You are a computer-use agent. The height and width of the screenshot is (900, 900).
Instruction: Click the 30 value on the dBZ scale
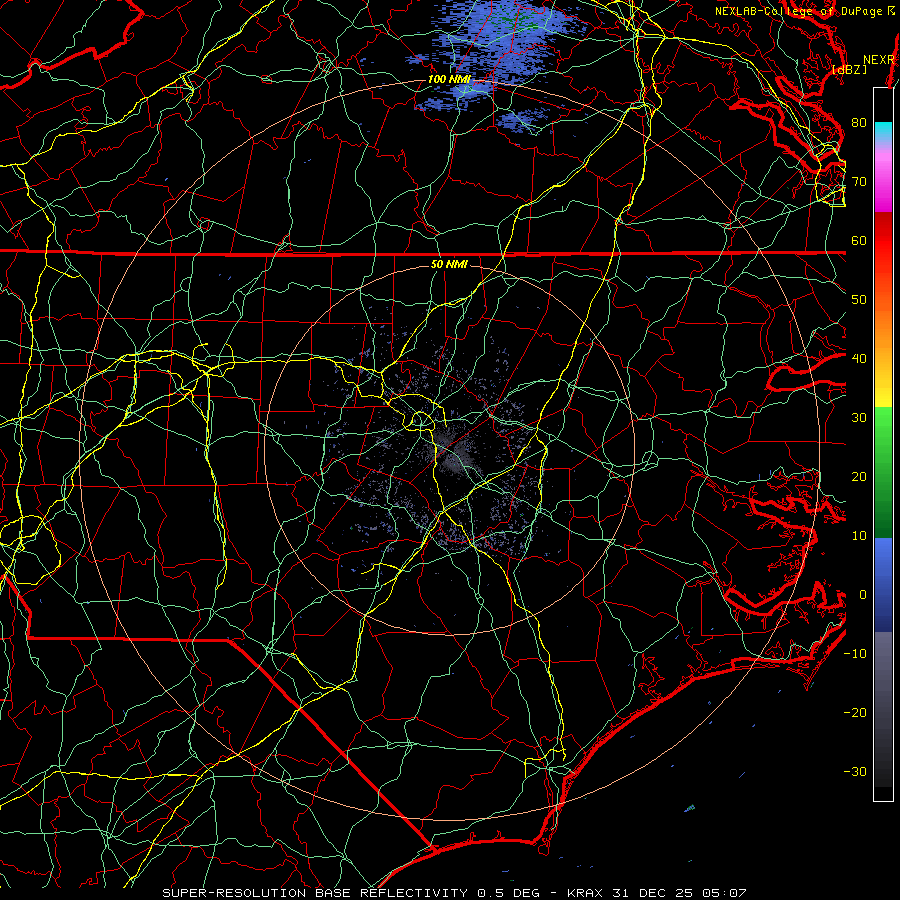pyautogui.click(x=859, y=418)
